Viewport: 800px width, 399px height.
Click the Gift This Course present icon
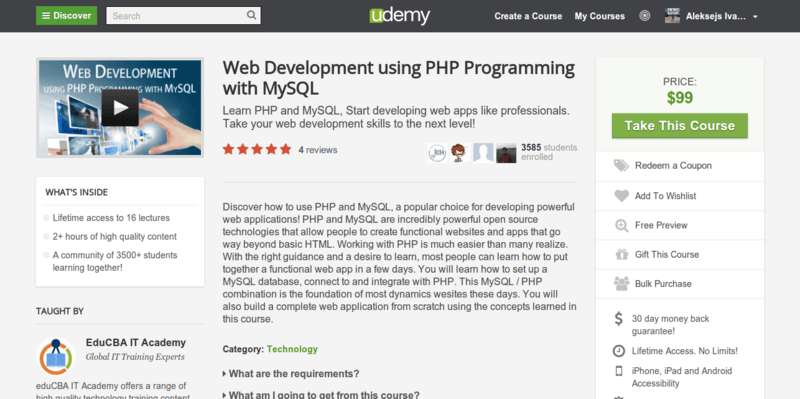point(621,254)
